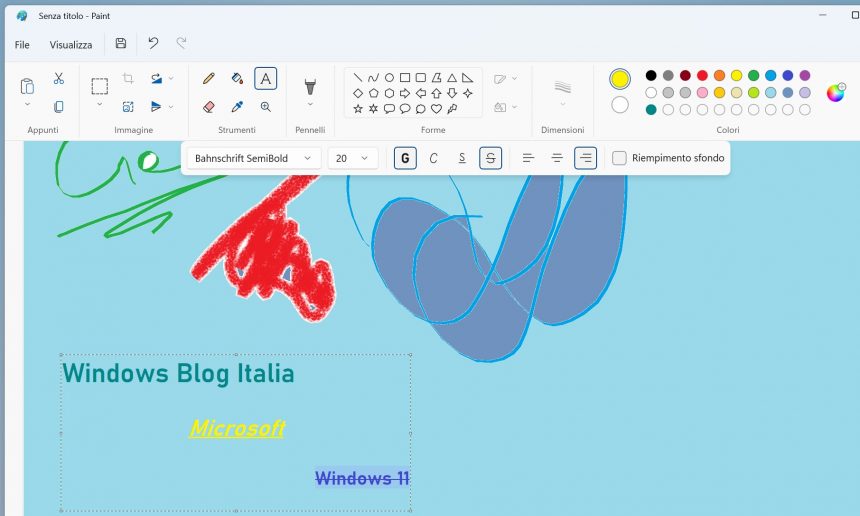Click the Crop image icon
The height and width of the screenshot is (516, 860).
pos(128,78)
